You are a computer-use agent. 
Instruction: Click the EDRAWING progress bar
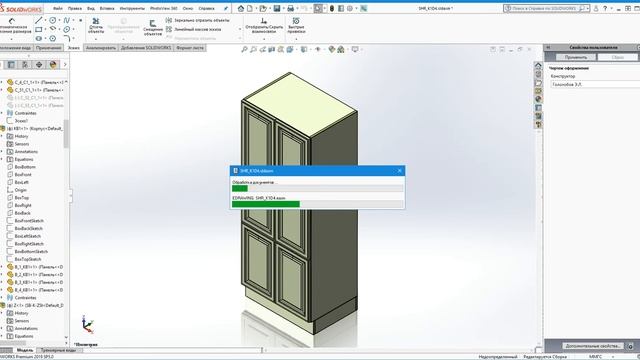318,204
